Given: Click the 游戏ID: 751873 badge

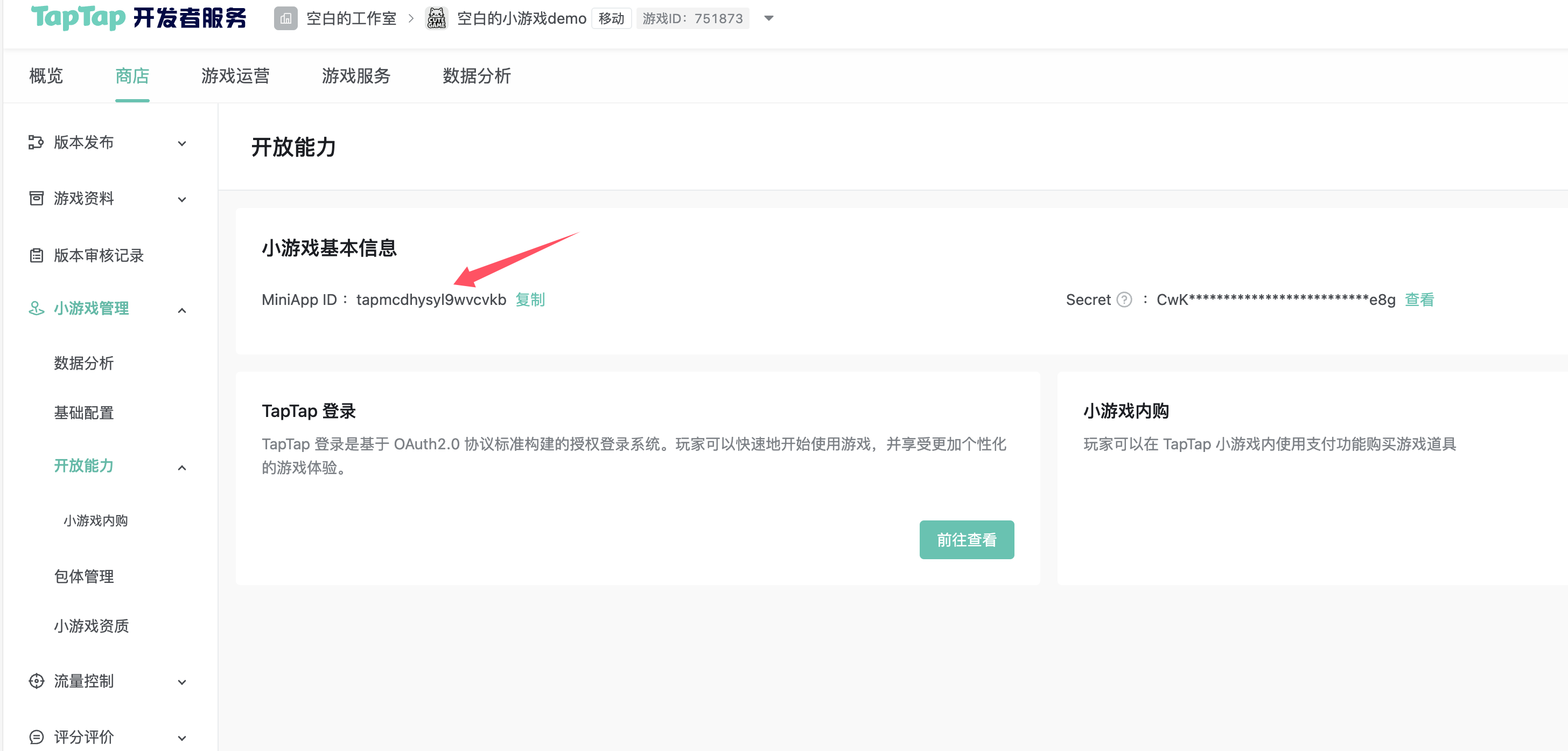Looking at the screenshot, I should tap(692, 19).
